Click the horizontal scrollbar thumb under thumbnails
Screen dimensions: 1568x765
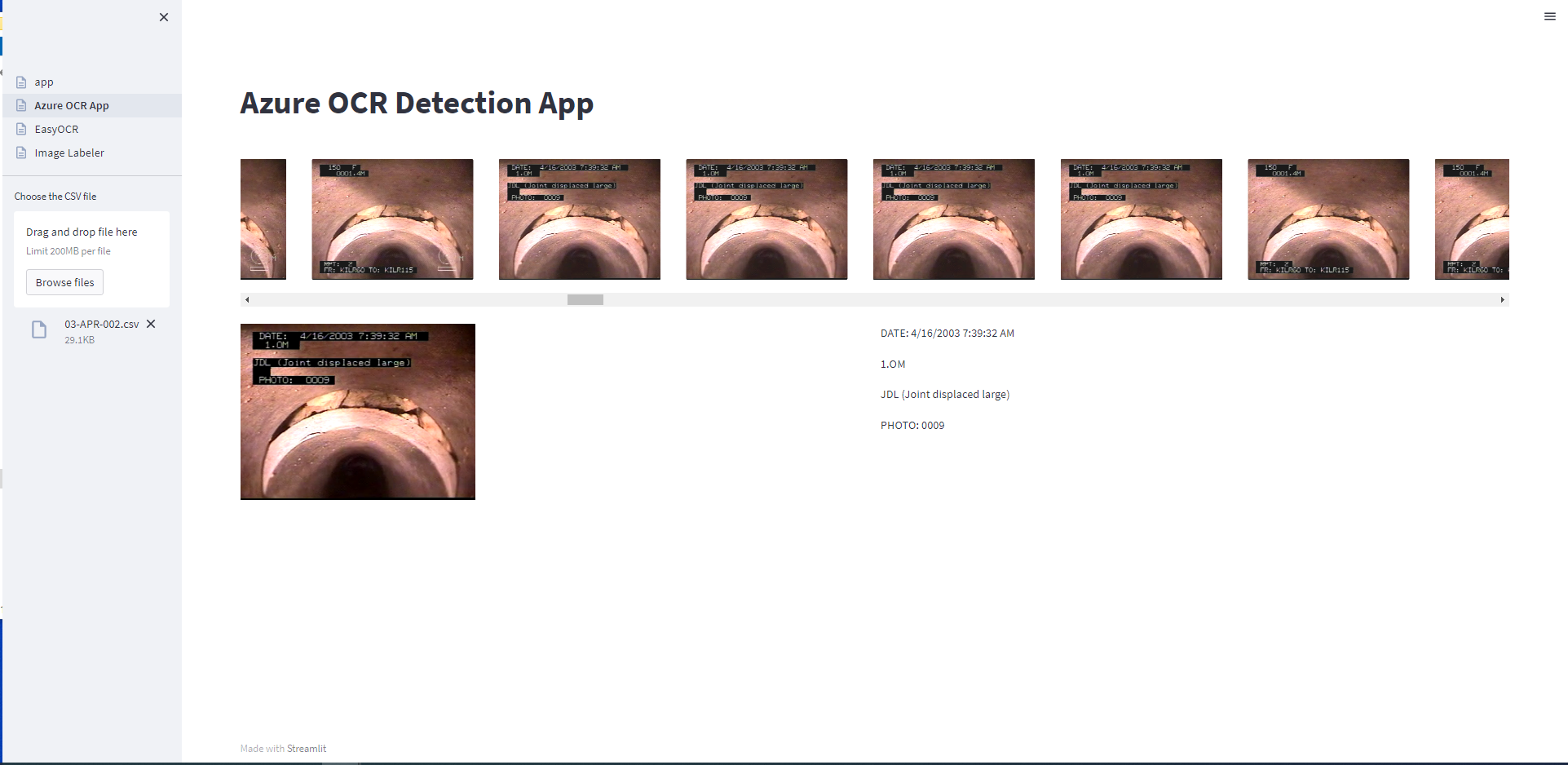(x=585, y=300)
